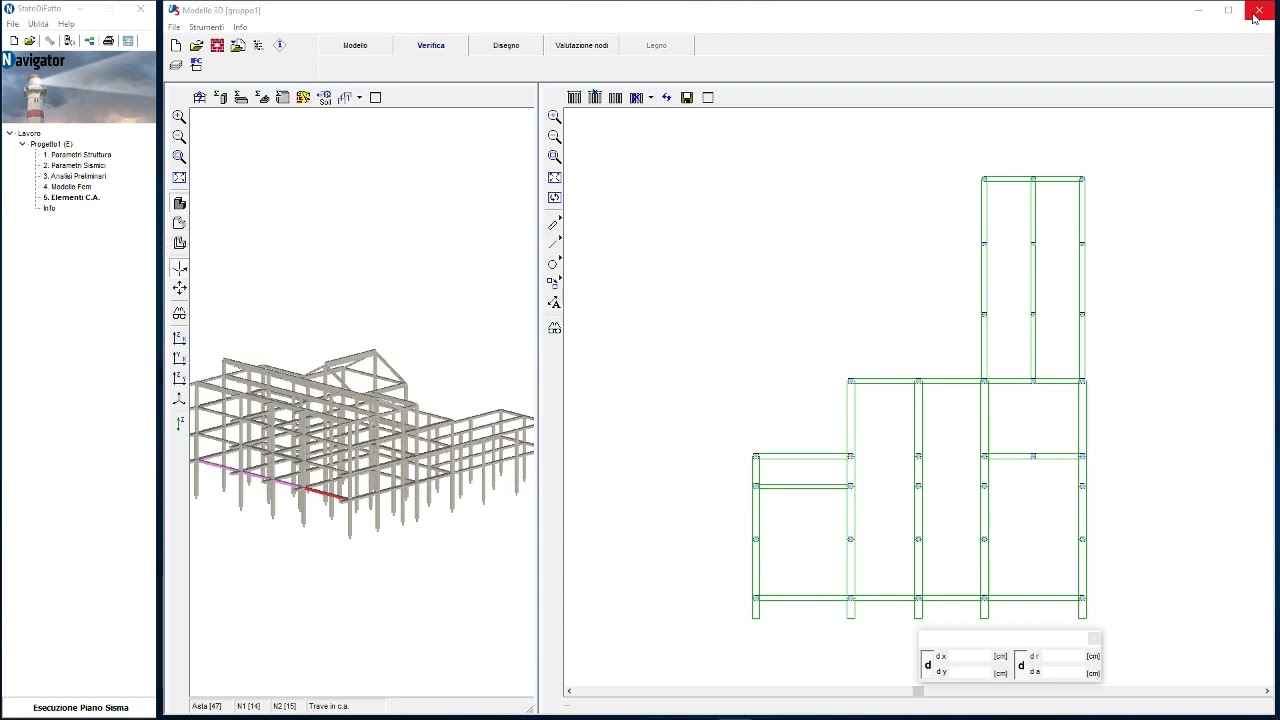
Task: Open the Strumenti menu
Action: (x=207, y=27)
